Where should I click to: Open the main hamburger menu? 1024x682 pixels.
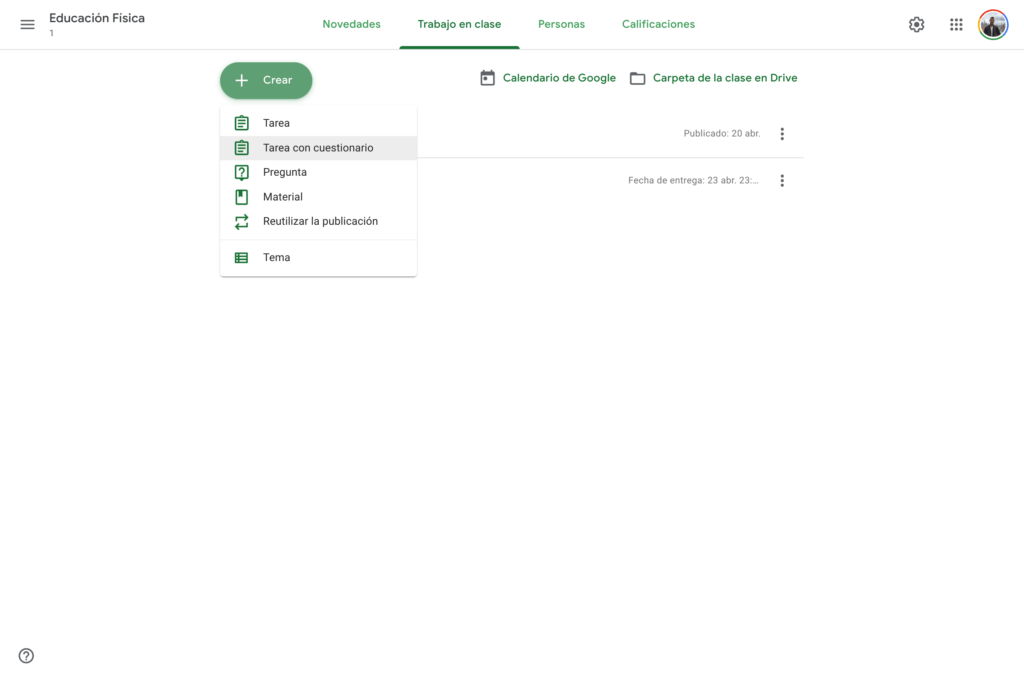[x=27, y=24]
